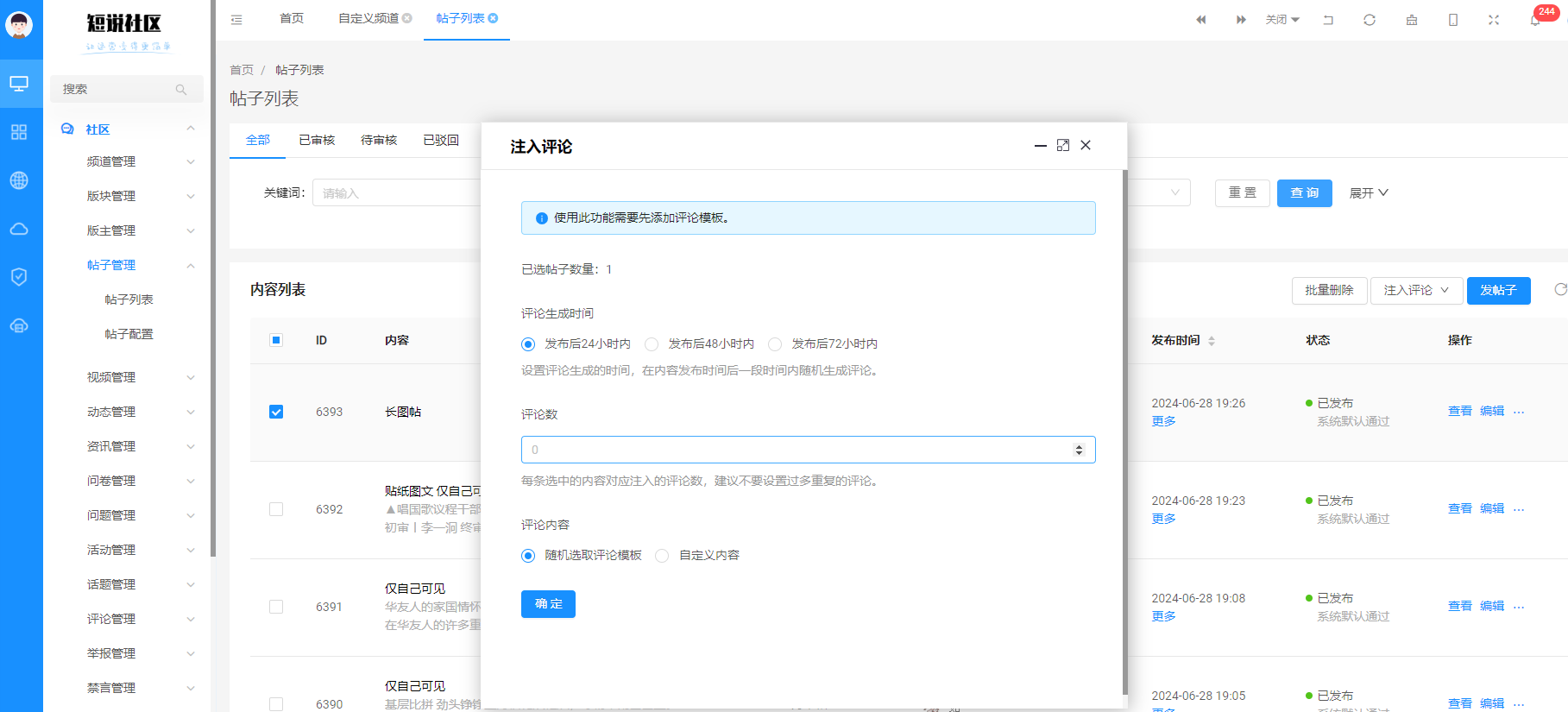1568x712 pixels.
Task: Refresh the 内容列表 table icon
Action: pos(1560,290)
